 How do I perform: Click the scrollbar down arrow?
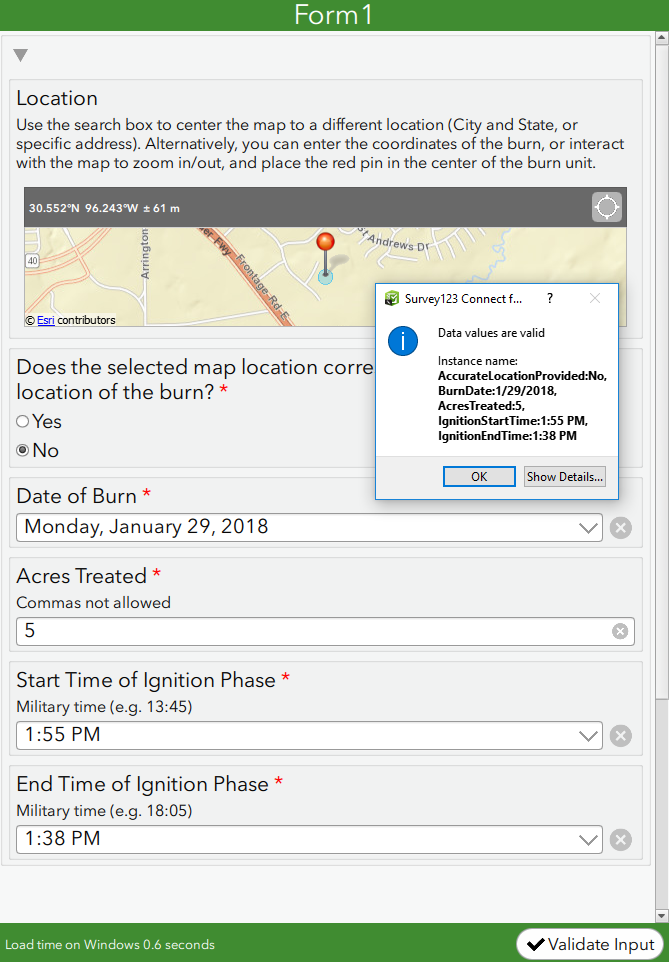[x=660, y=915]
